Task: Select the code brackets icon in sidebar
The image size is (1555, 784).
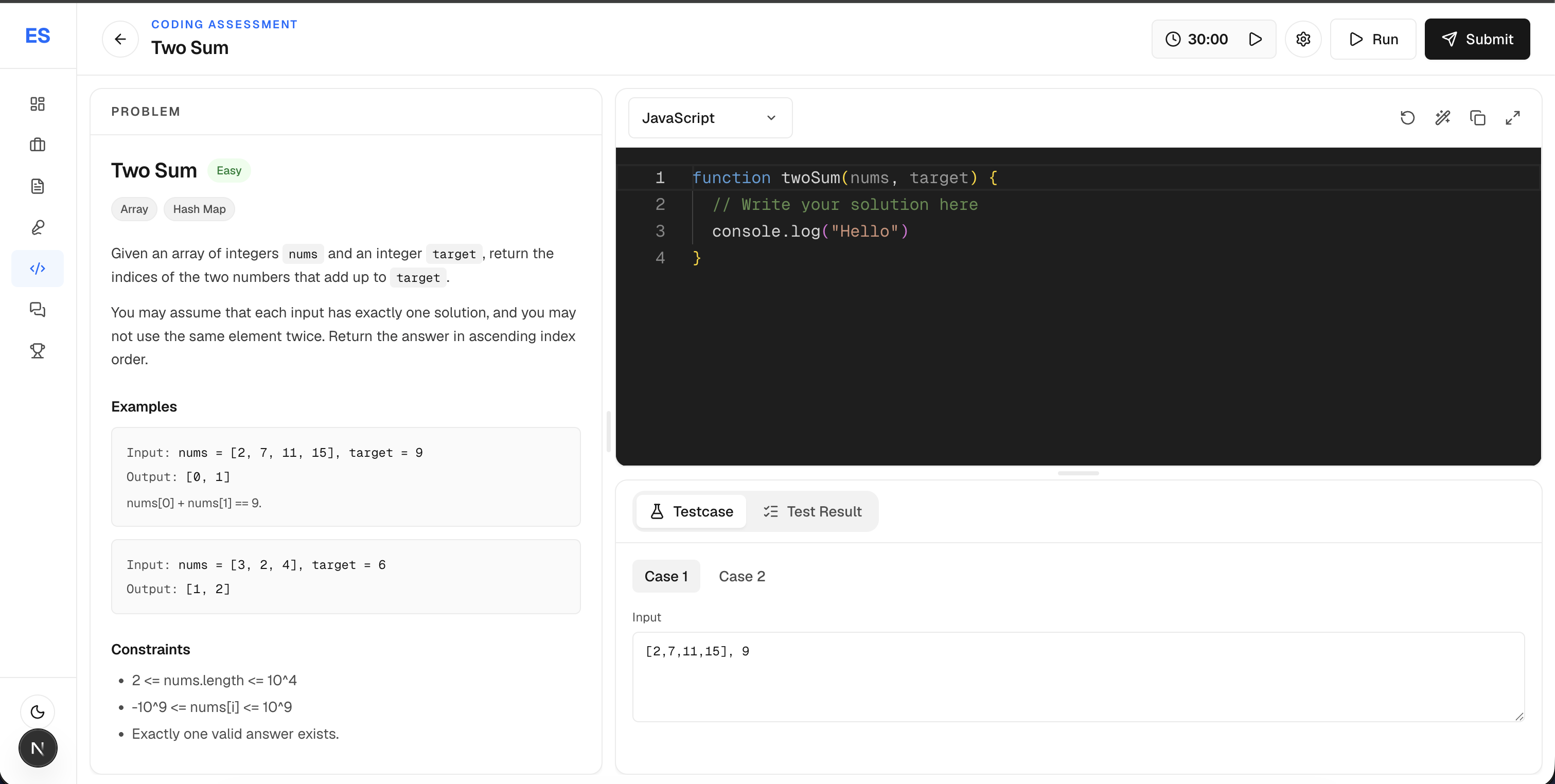Action: (x=38, y=268)
